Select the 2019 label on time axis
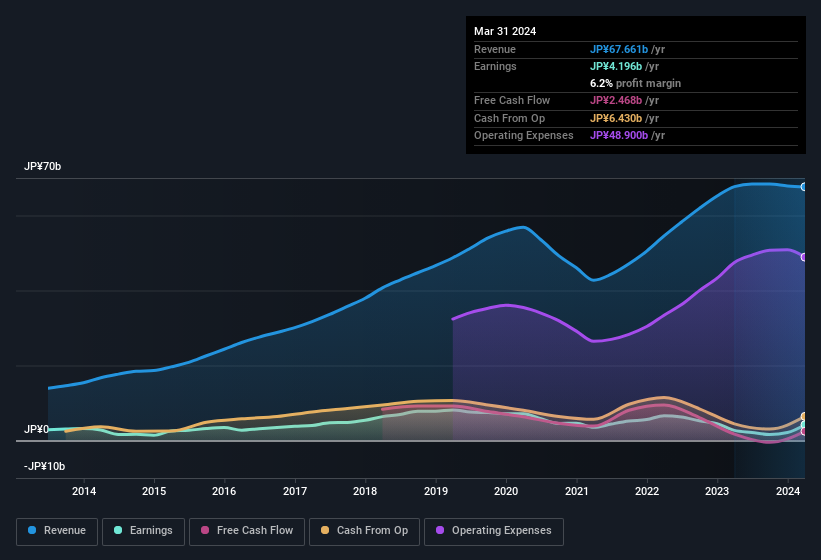 coord(436,491)
